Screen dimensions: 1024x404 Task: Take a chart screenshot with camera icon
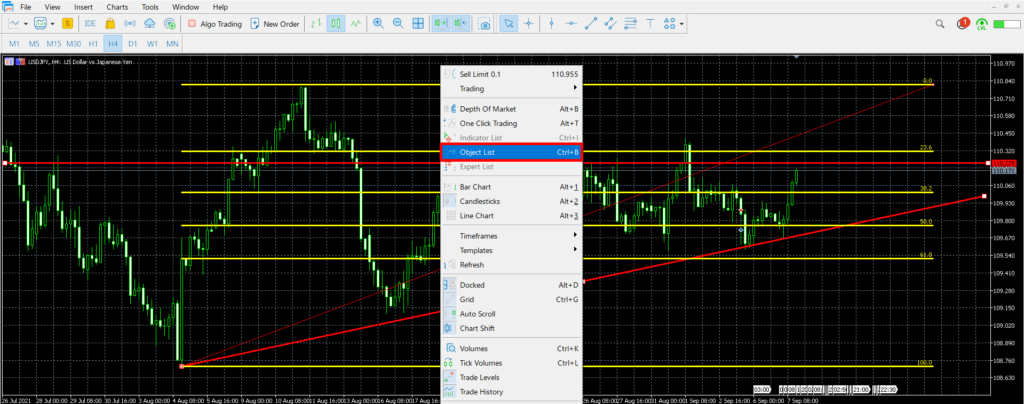coord(485,23)
